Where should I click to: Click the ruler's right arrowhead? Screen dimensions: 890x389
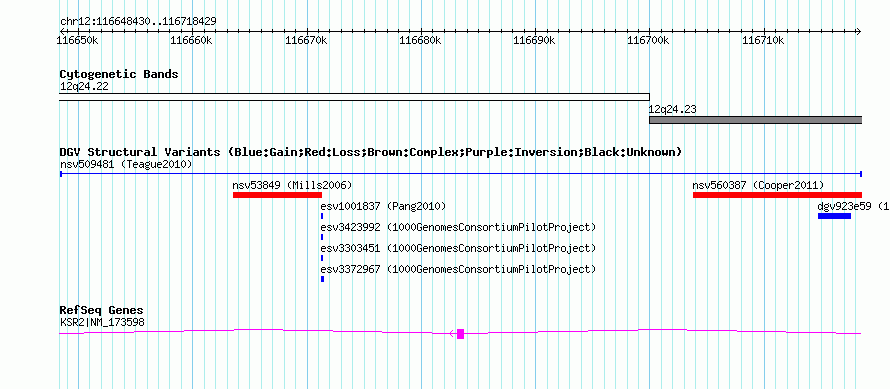[x=858, y=31]
